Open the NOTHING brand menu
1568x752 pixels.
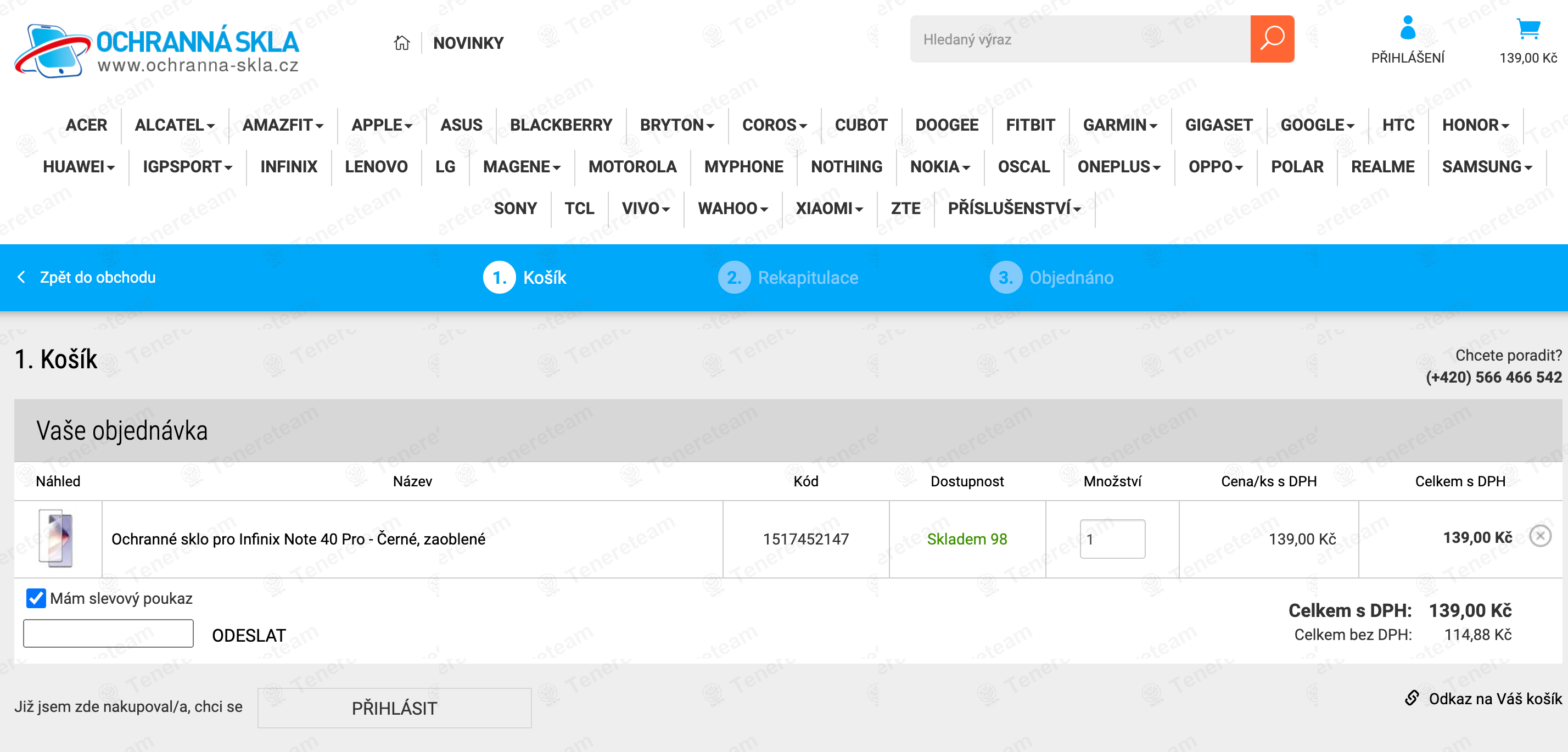coord(846,167)
